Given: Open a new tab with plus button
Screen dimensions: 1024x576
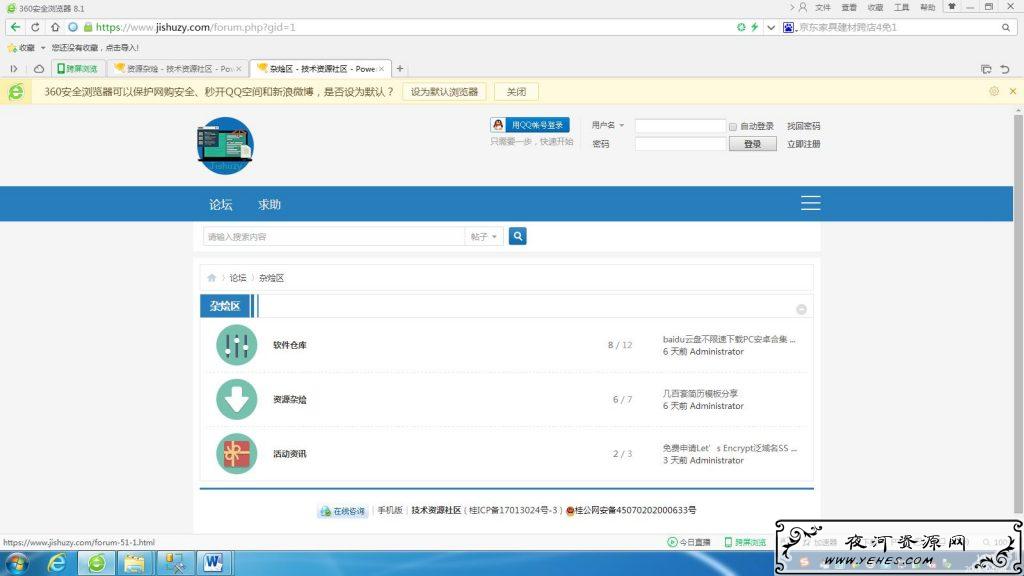Looking at the screenshot, I should (400, 69).
